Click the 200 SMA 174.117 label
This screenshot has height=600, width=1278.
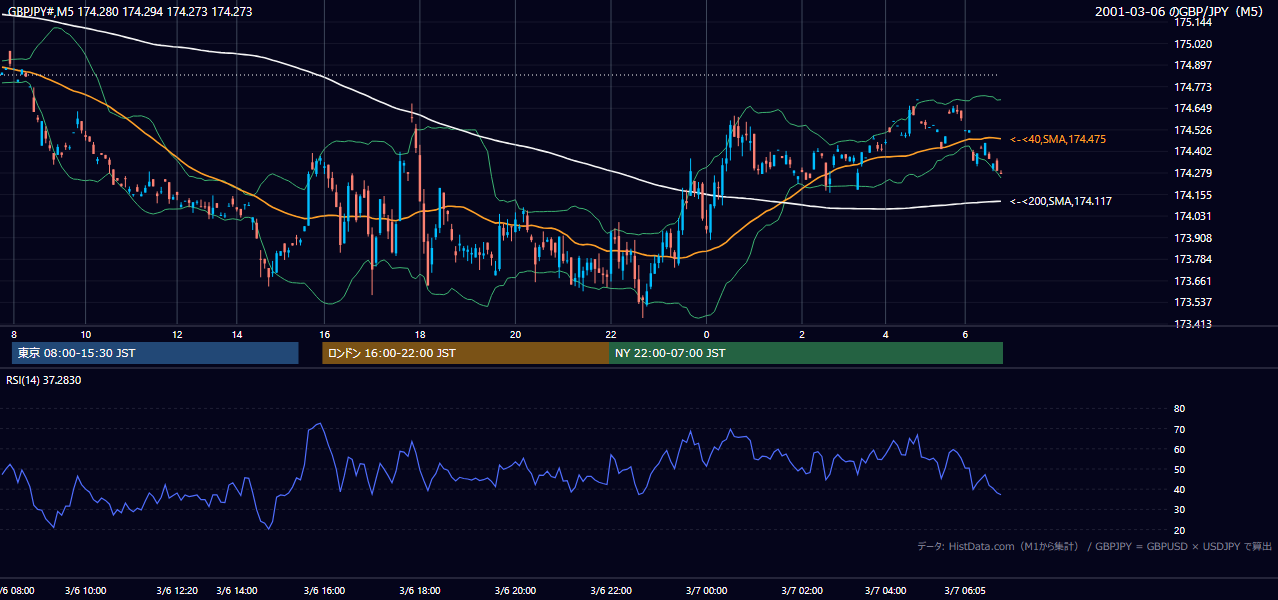coord(1060,201)
